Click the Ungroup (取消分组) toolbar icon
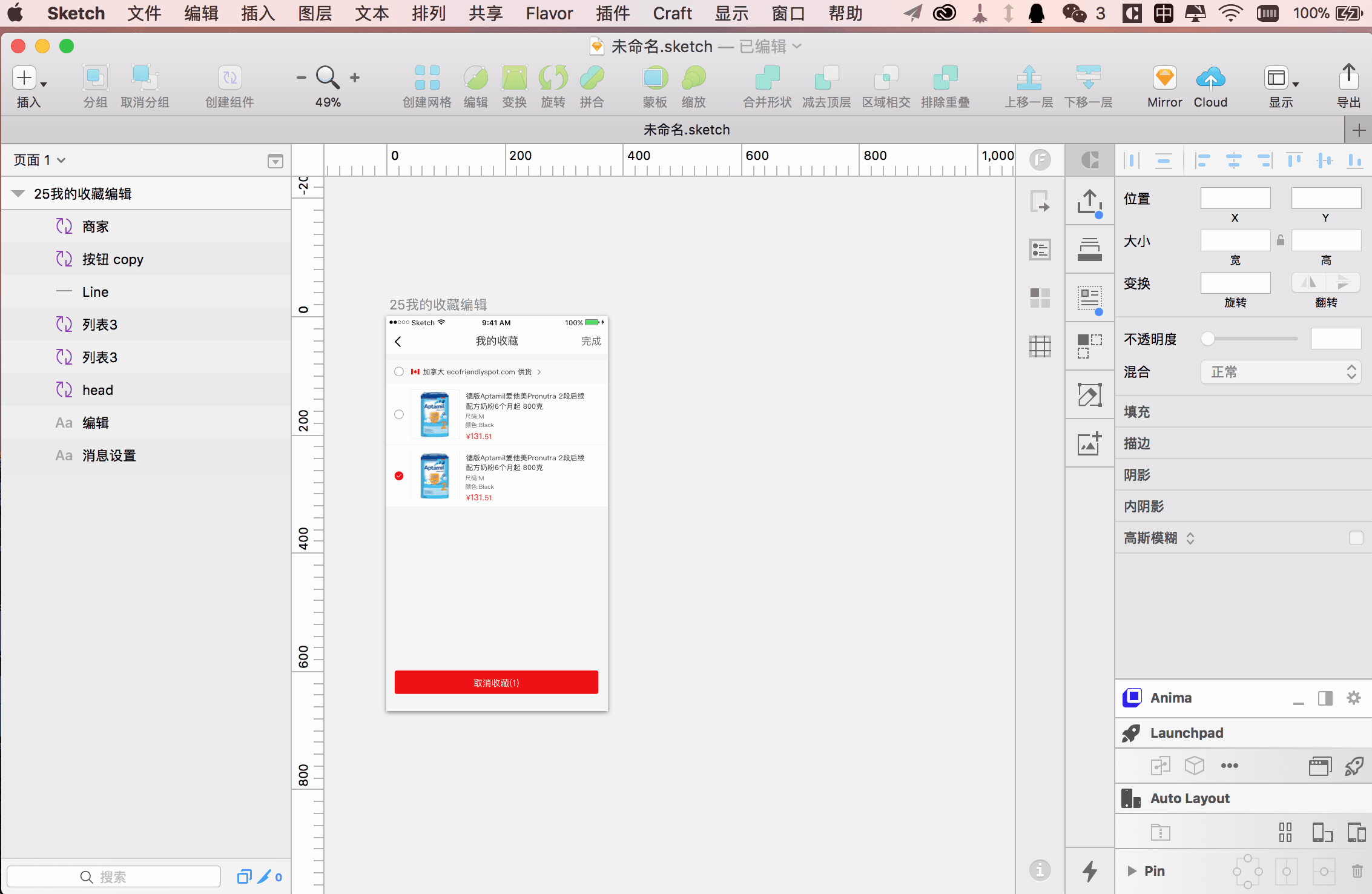 [x=145, y=78]
